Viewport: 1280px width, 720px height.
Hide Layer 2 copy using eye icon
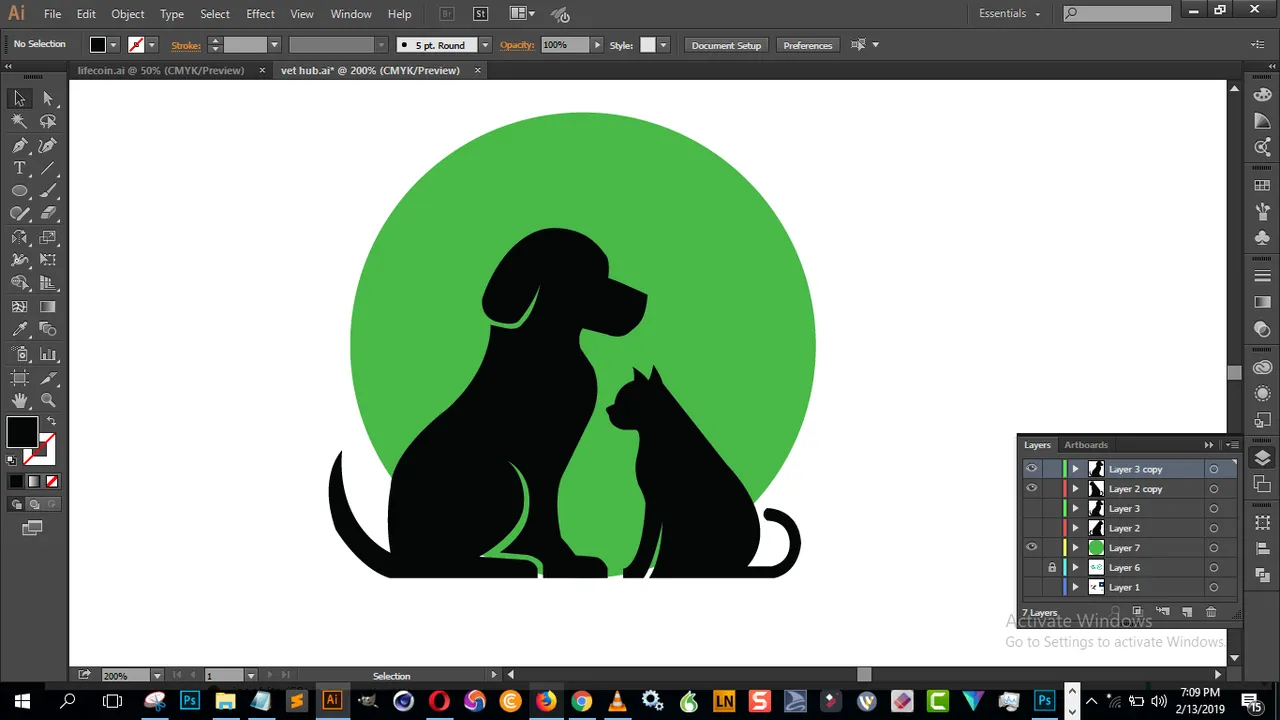coord(1031,489)
